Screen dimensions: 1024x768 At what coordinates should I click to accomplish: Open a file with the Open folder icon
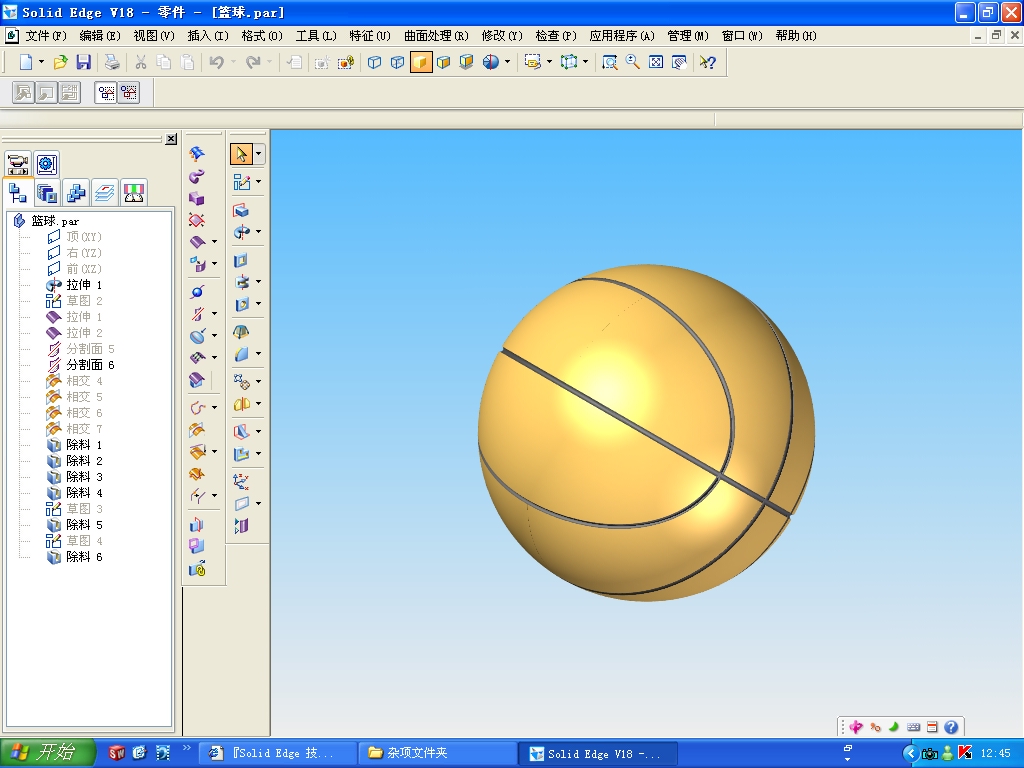pos(60,62)
